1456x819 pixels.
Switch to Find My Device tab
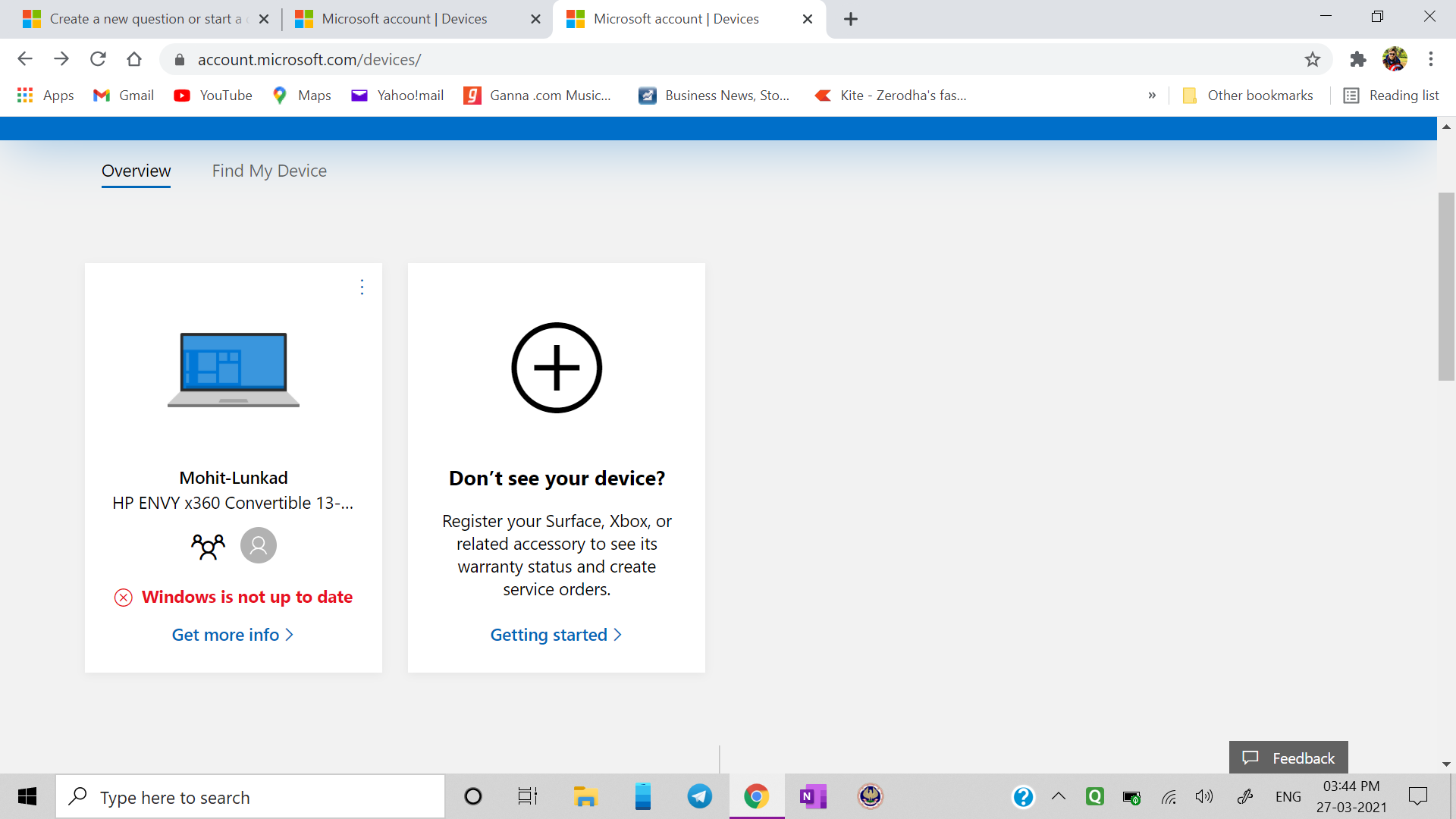(x=269, y=171)
